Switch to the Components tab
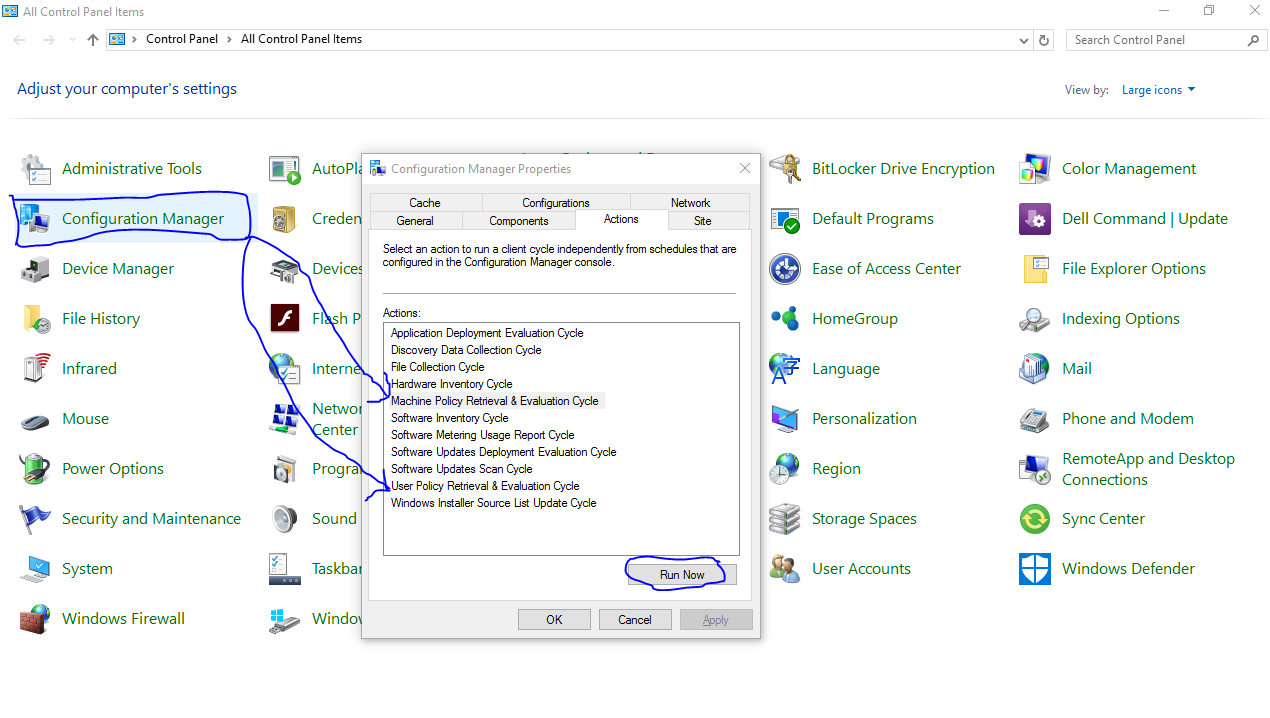Viewport: 1270px width, 718px height. (519, 221)
